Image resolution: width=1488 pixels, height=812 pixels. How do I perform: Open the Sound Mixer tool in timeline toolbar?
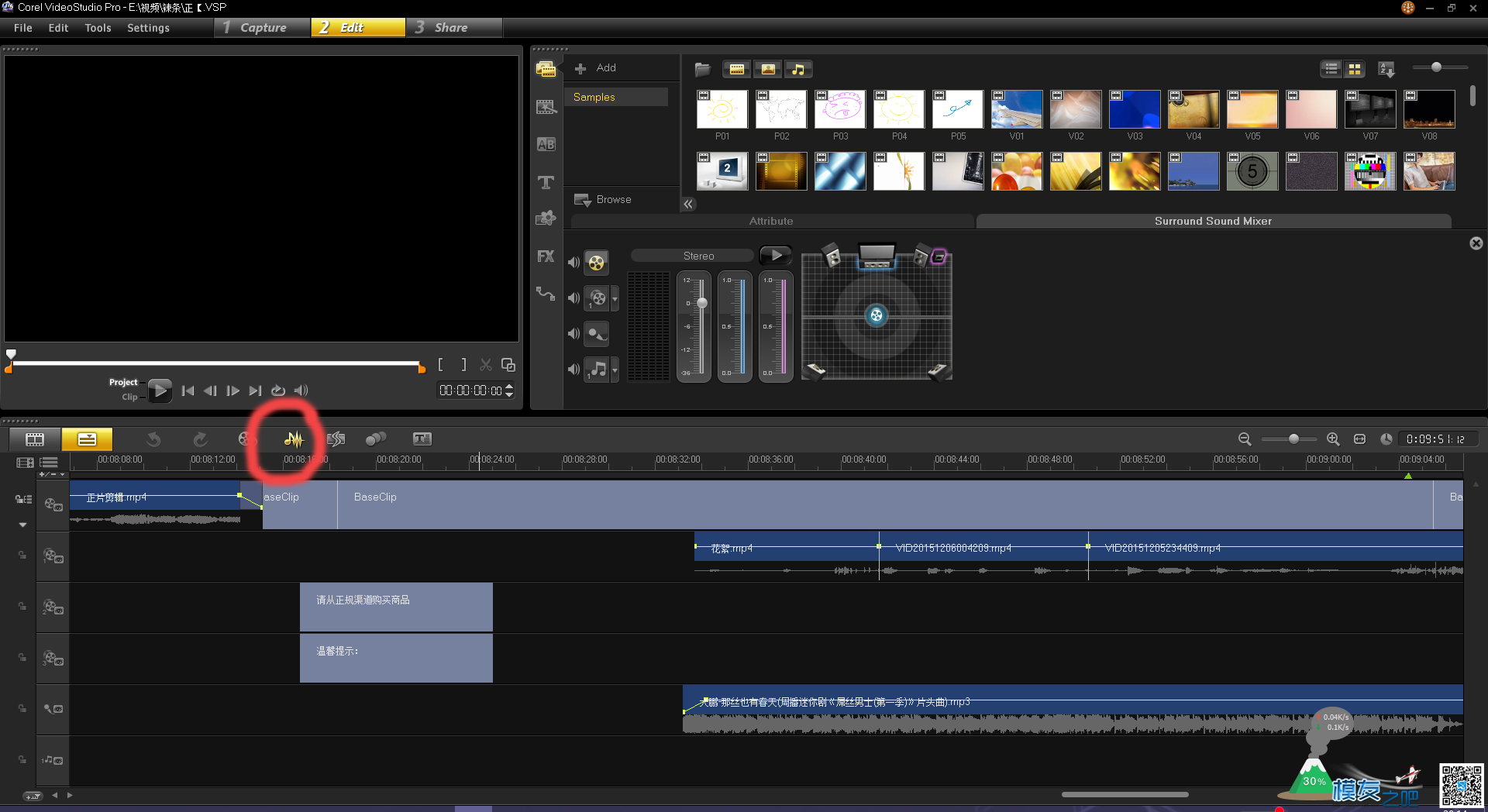[x=294, y=439]
